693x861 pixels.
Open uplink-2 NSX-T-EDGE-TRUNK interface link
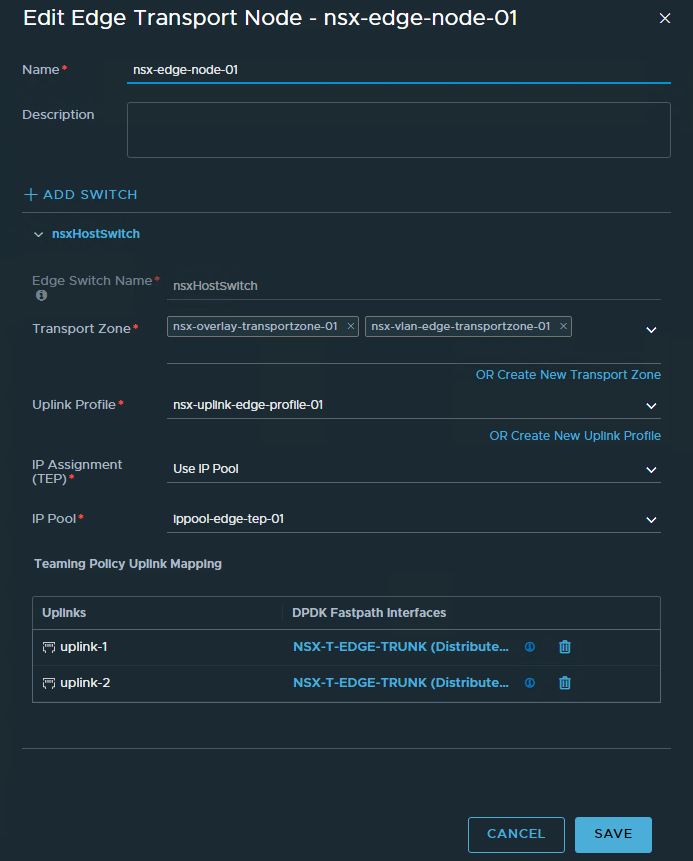(x=401, y=683)
